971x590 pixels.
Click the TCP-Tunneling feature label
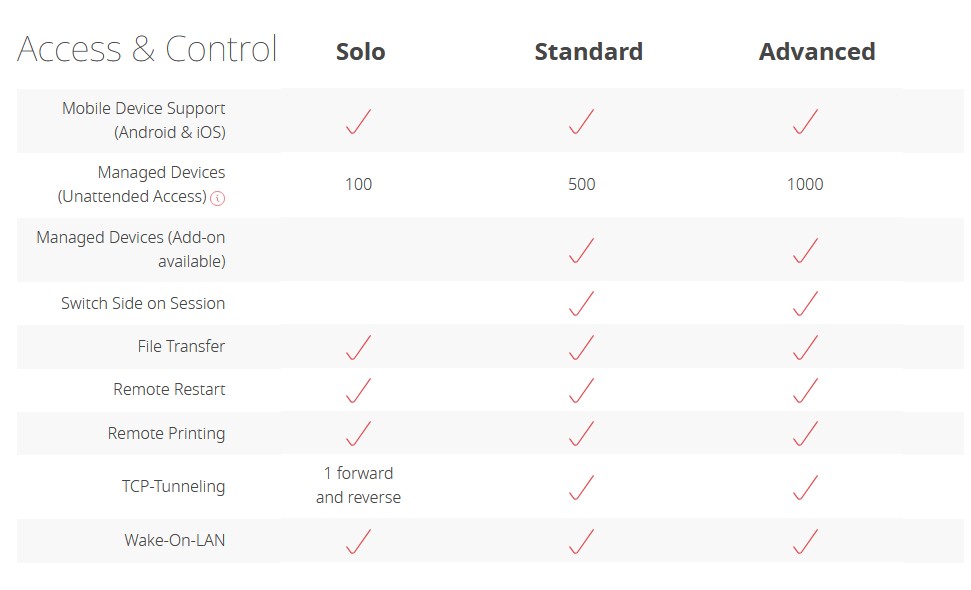pyautogui.click(x=173, y=487)
